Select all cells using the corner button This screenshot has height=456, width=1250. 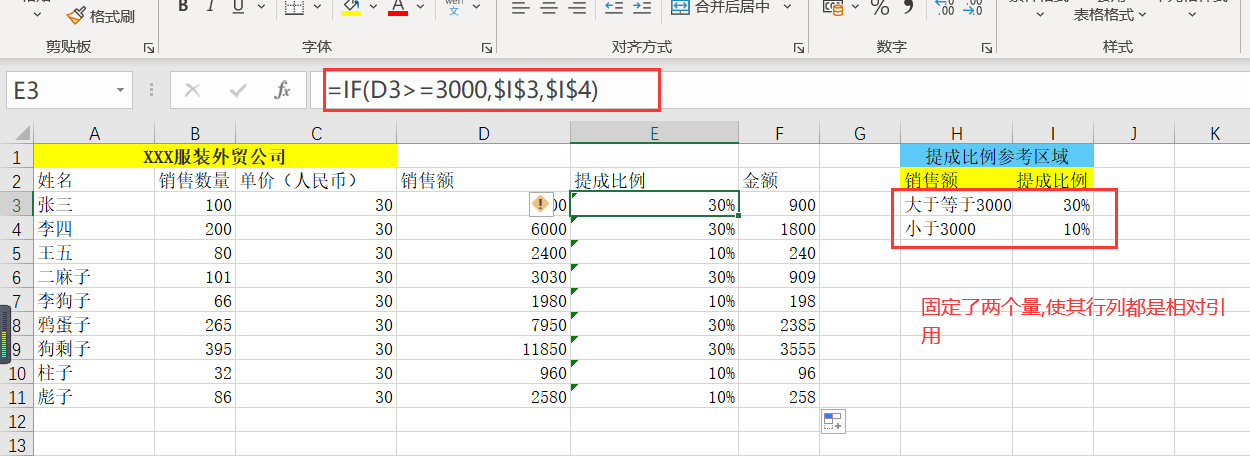17,133
